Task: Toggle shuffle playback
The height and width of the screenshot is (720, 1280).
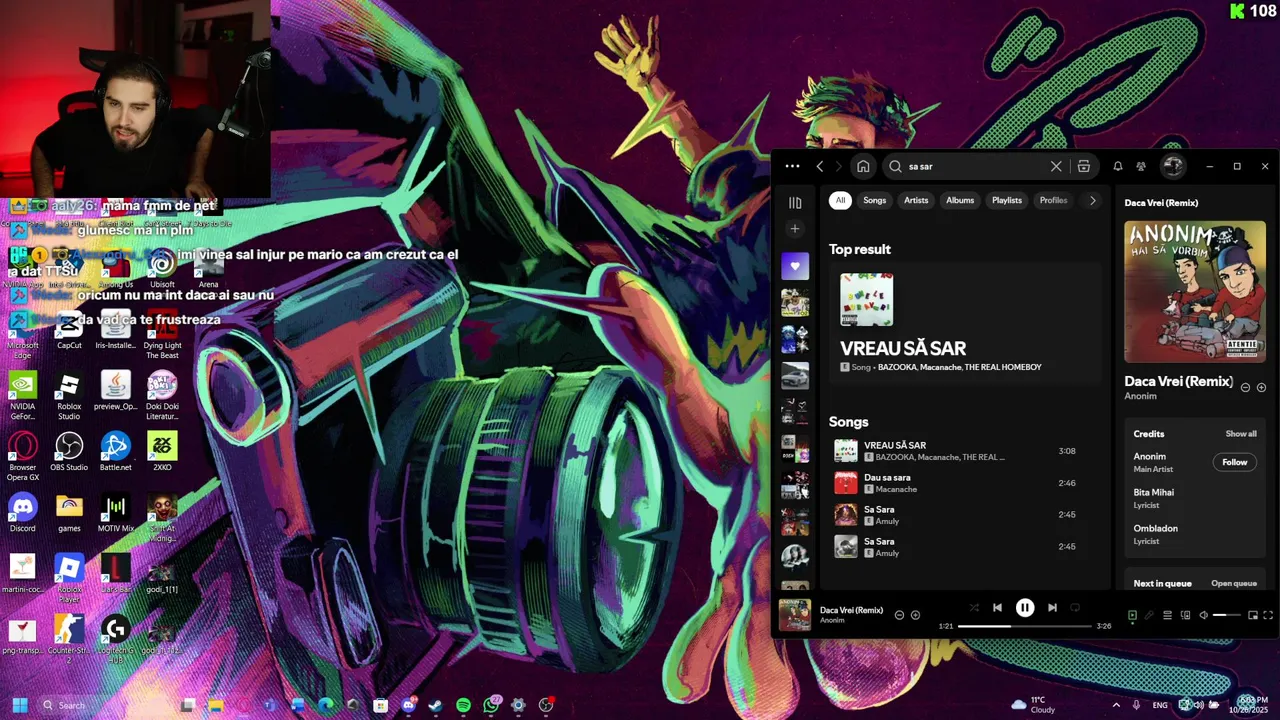Action: [974, 607]
